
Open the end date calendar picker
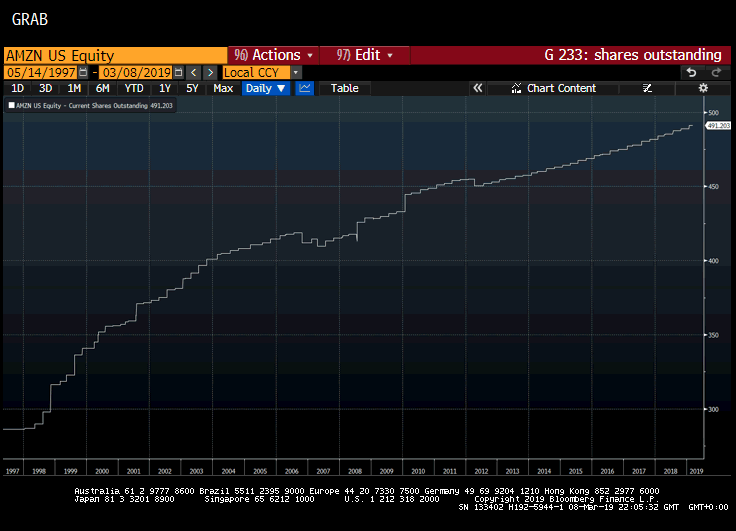click(x=178, y=73)
